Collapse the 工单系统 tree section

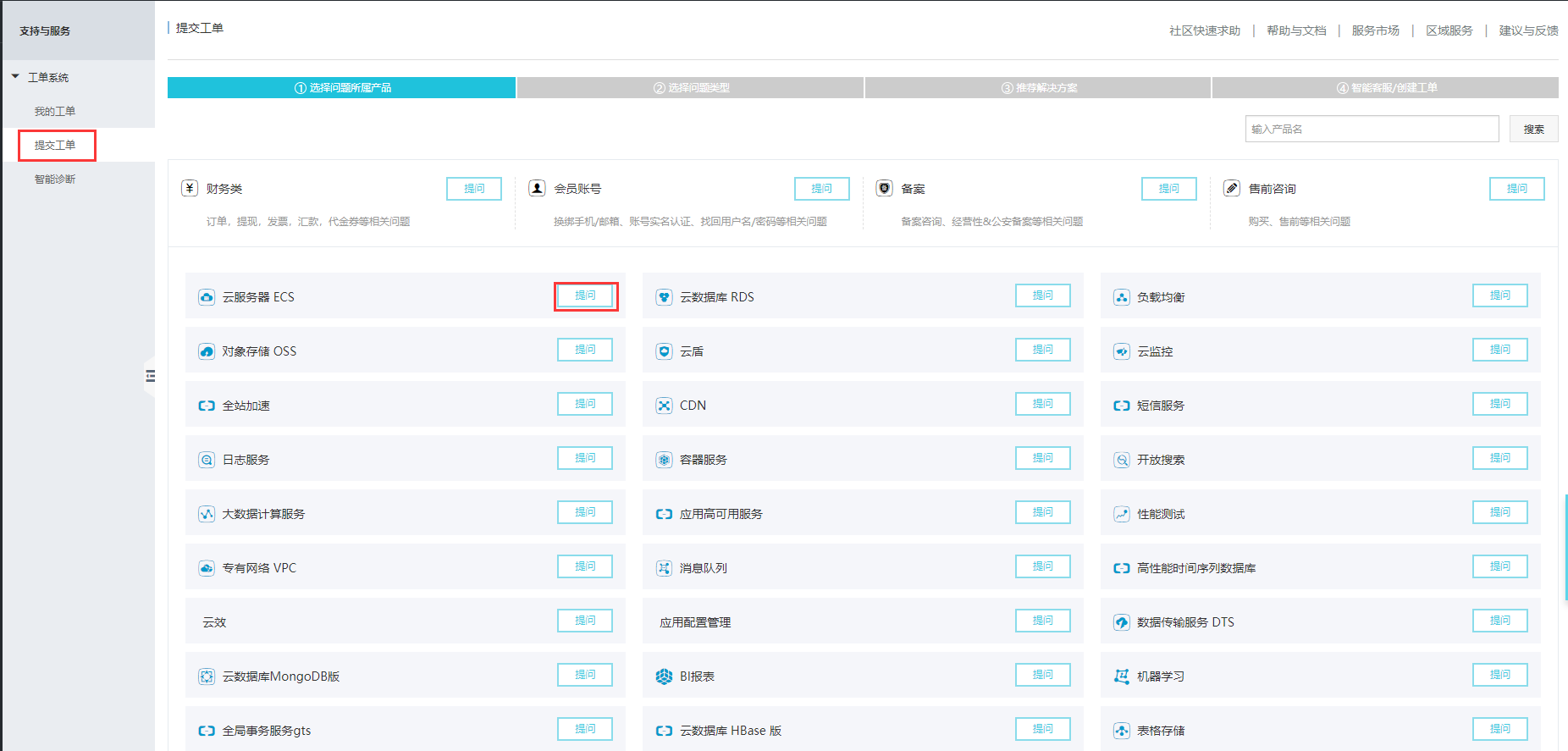(x=15, y=77)
